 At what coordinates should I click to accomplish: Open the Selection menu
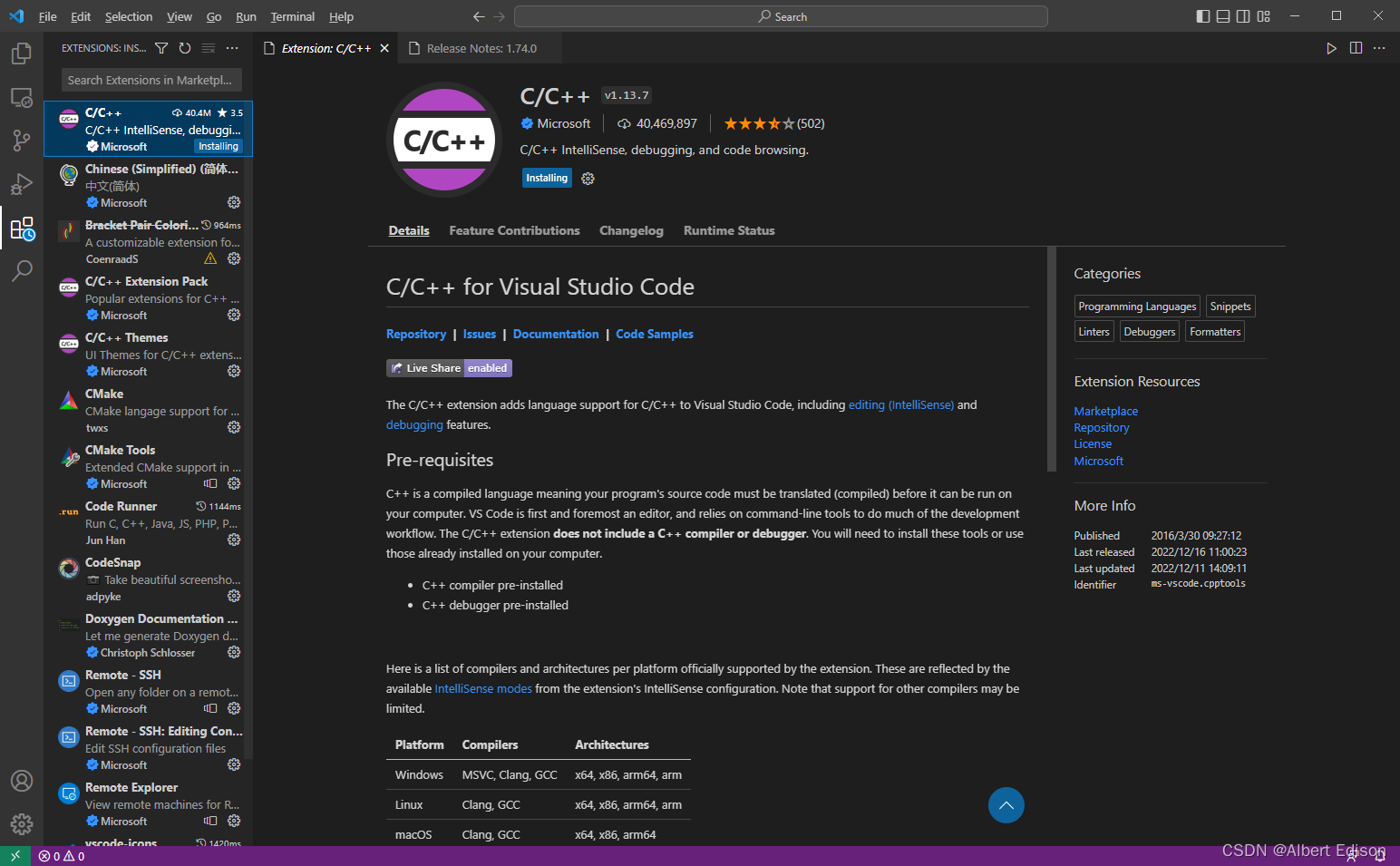click(x=129, y=16)
